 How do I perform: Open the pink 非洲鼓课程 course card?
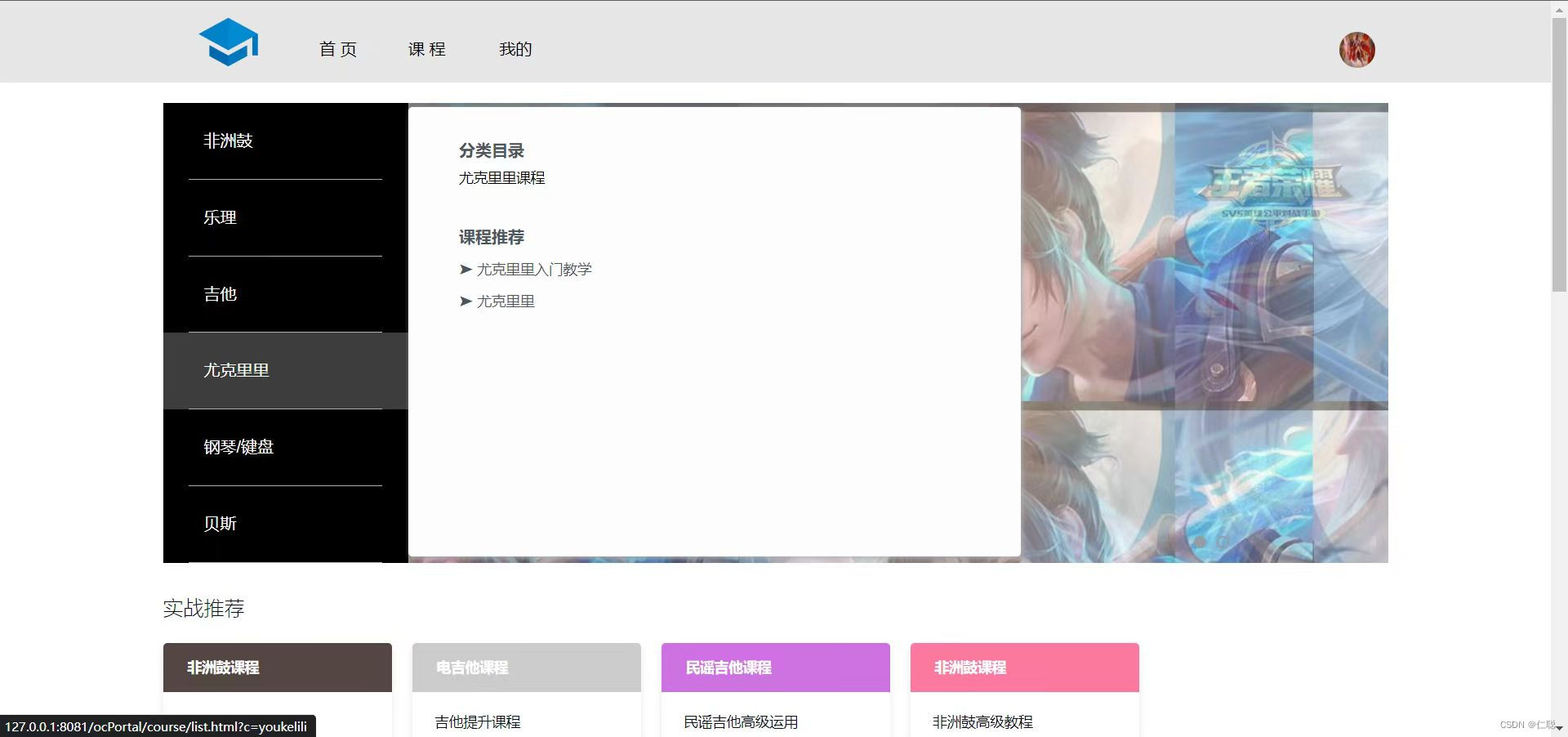1025,668
